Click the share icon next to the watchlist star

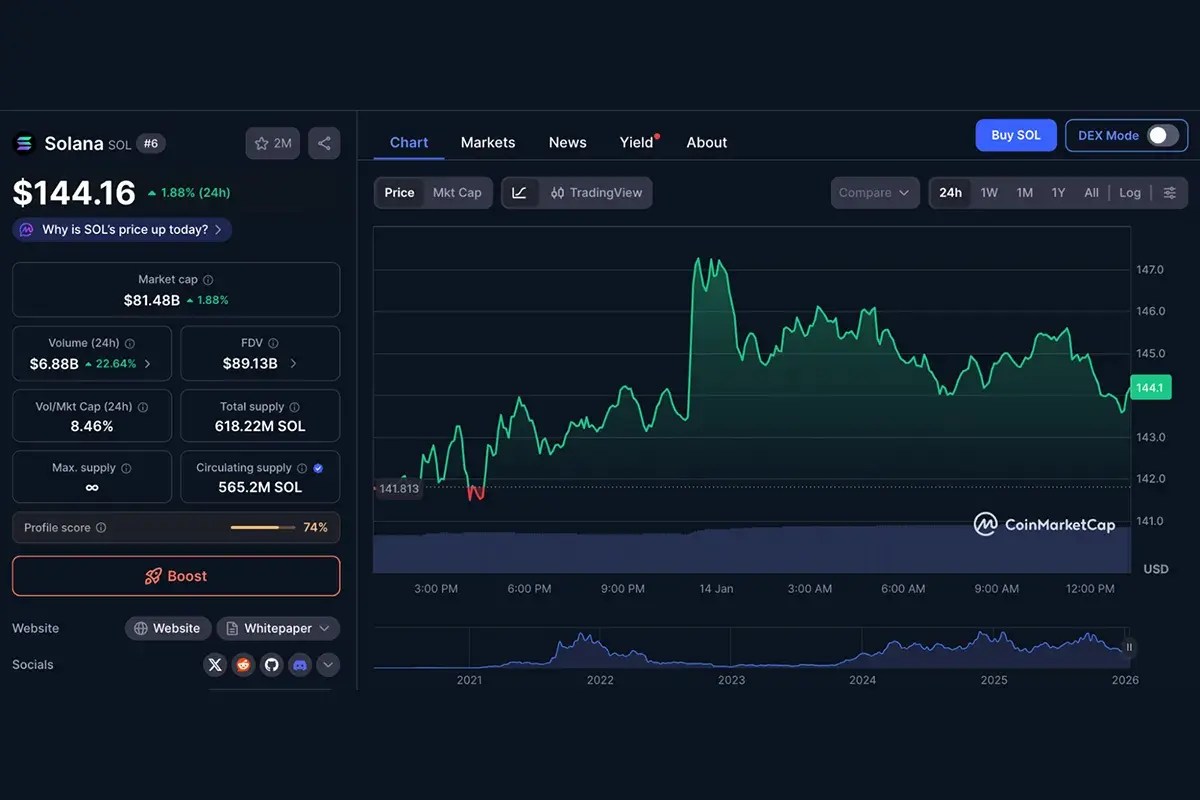pyautogui.click(x=323, y=143)
